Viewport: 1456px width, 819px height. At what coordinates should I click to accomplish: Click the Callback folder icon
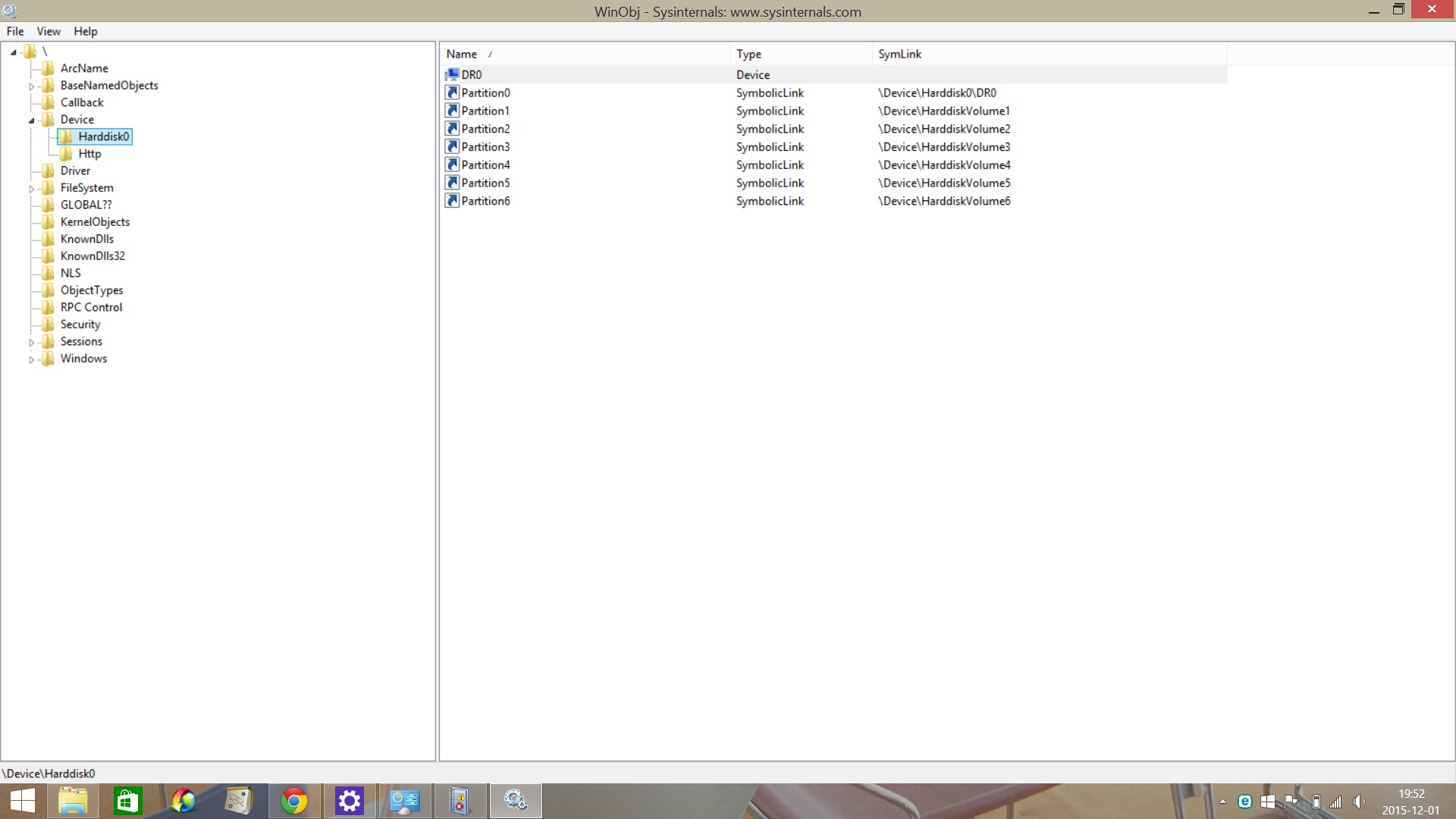tap(49, 102)
